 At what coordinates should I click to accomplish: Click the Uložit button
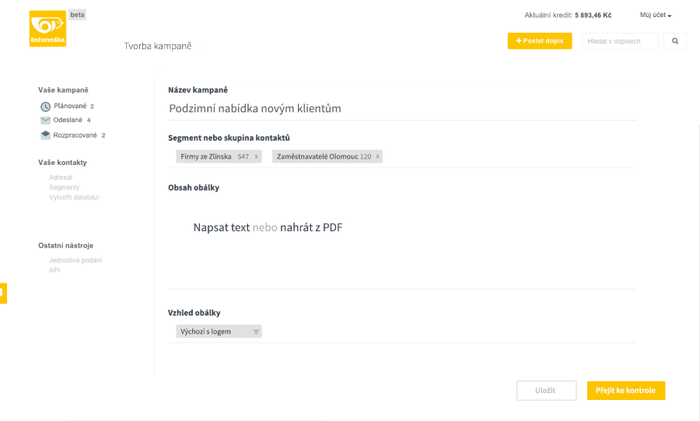546,391
